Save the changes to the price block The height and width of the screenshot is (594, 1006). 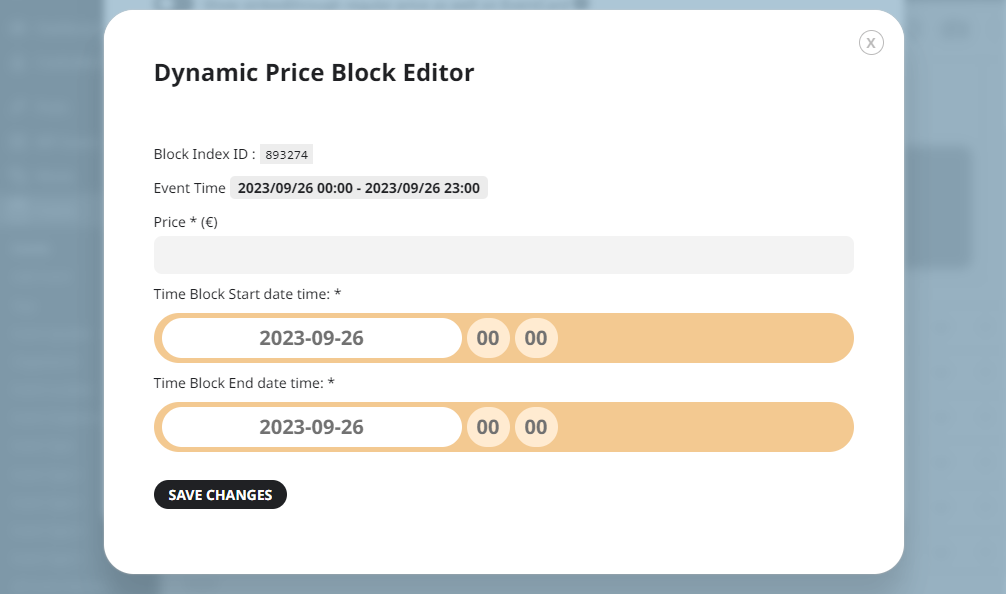pos(220,495)
